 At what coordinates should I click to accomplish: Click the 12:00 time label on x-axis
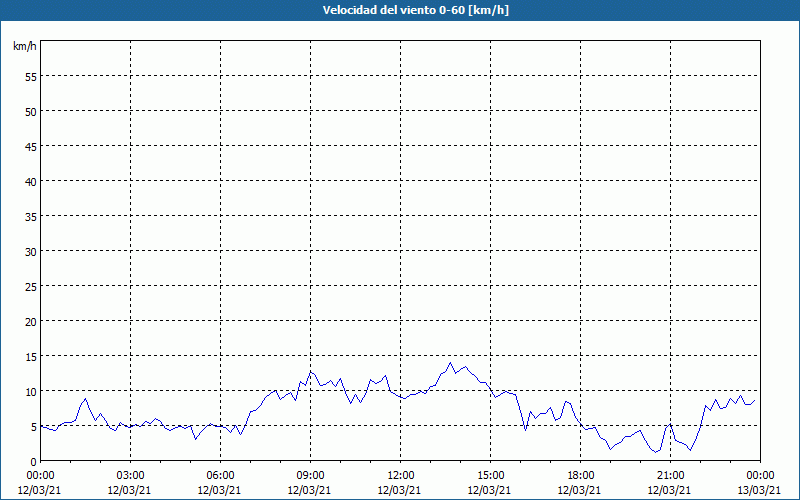[x=401, y=476]
